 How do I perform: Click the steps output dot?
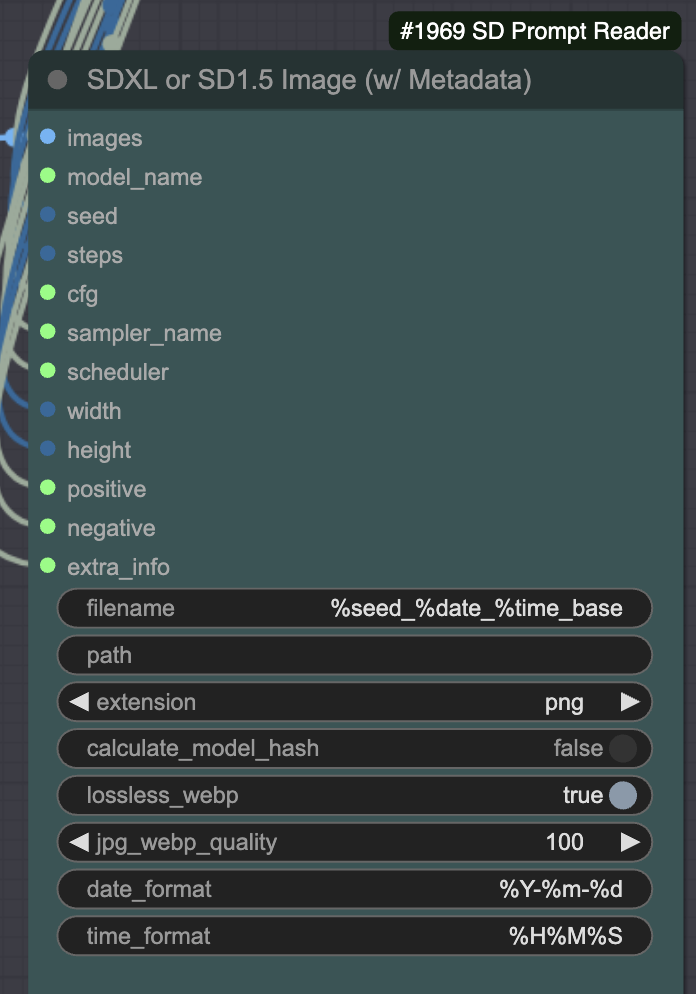(46, 255)
